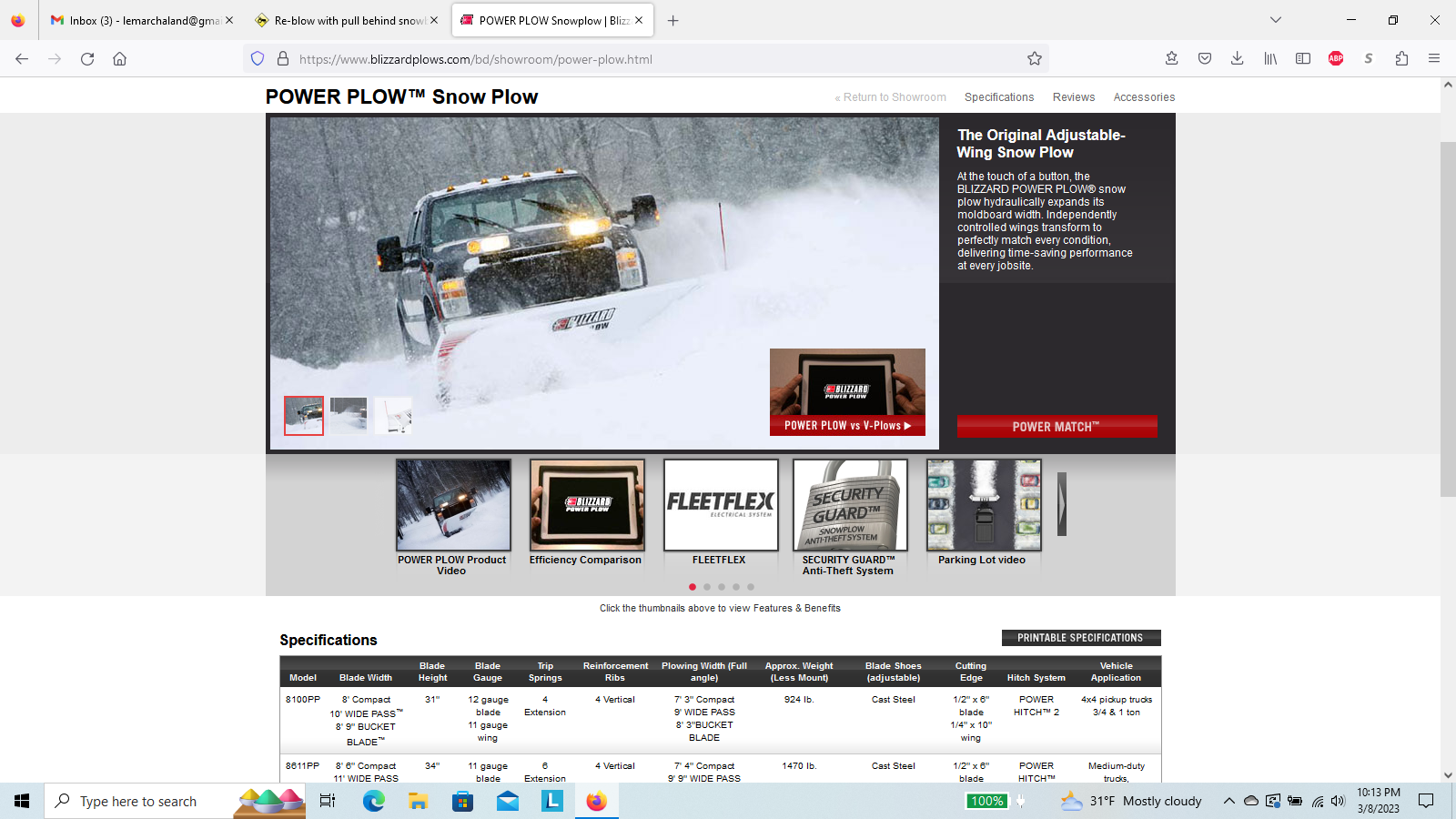
Task: Open the blue L app on the taskbar
Action: click(x=551, y=801)
